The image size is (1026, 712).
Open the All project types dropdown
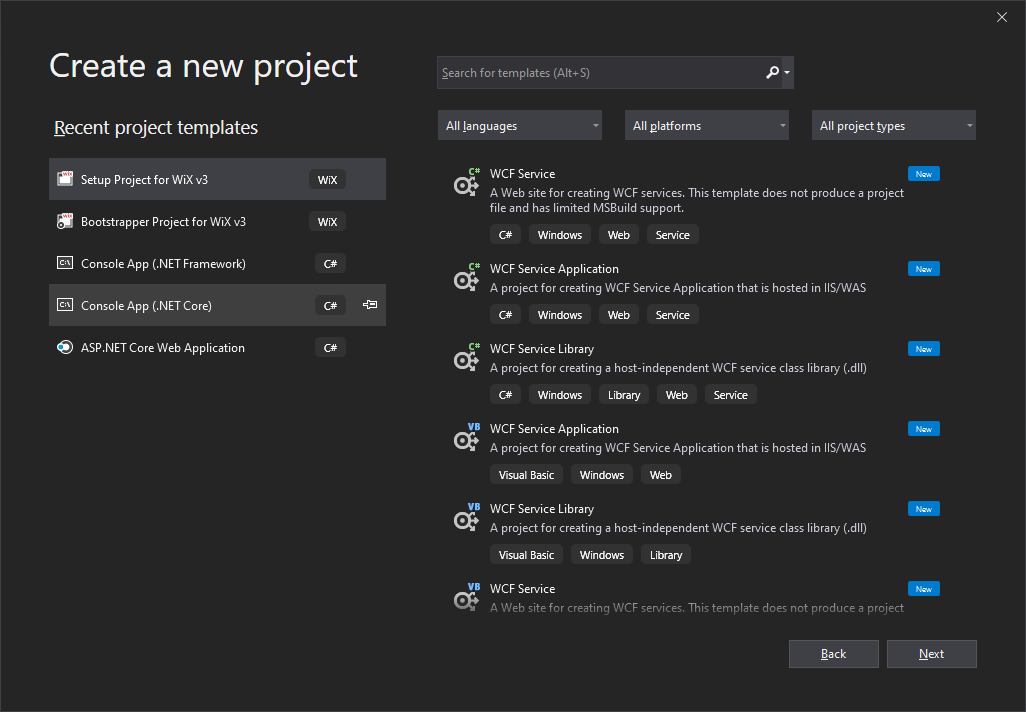pyautogui.click(x=893, y=125)
